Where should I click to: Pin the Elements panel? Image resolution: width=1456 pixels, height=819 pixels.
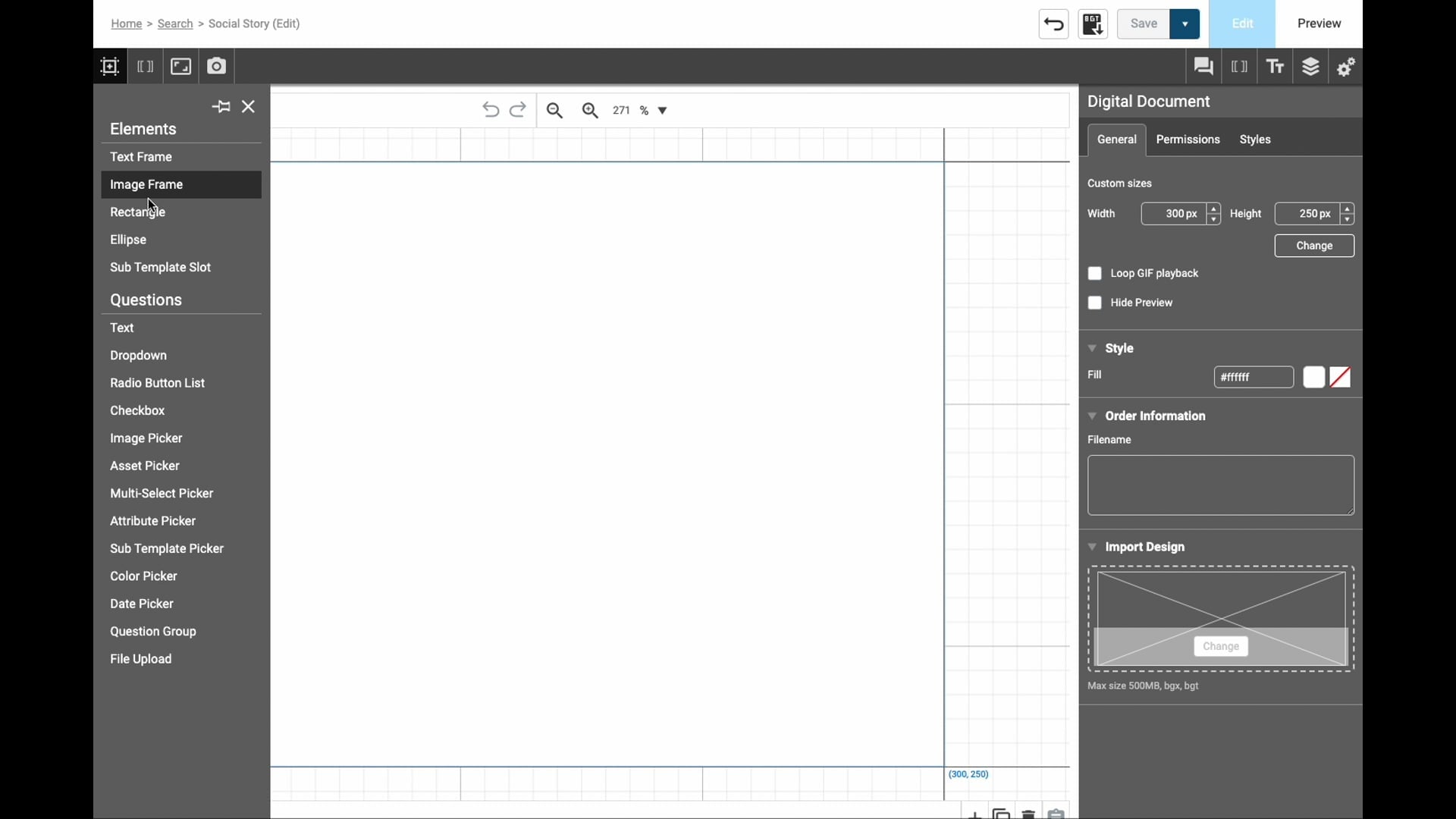click(x=221, y=107)
